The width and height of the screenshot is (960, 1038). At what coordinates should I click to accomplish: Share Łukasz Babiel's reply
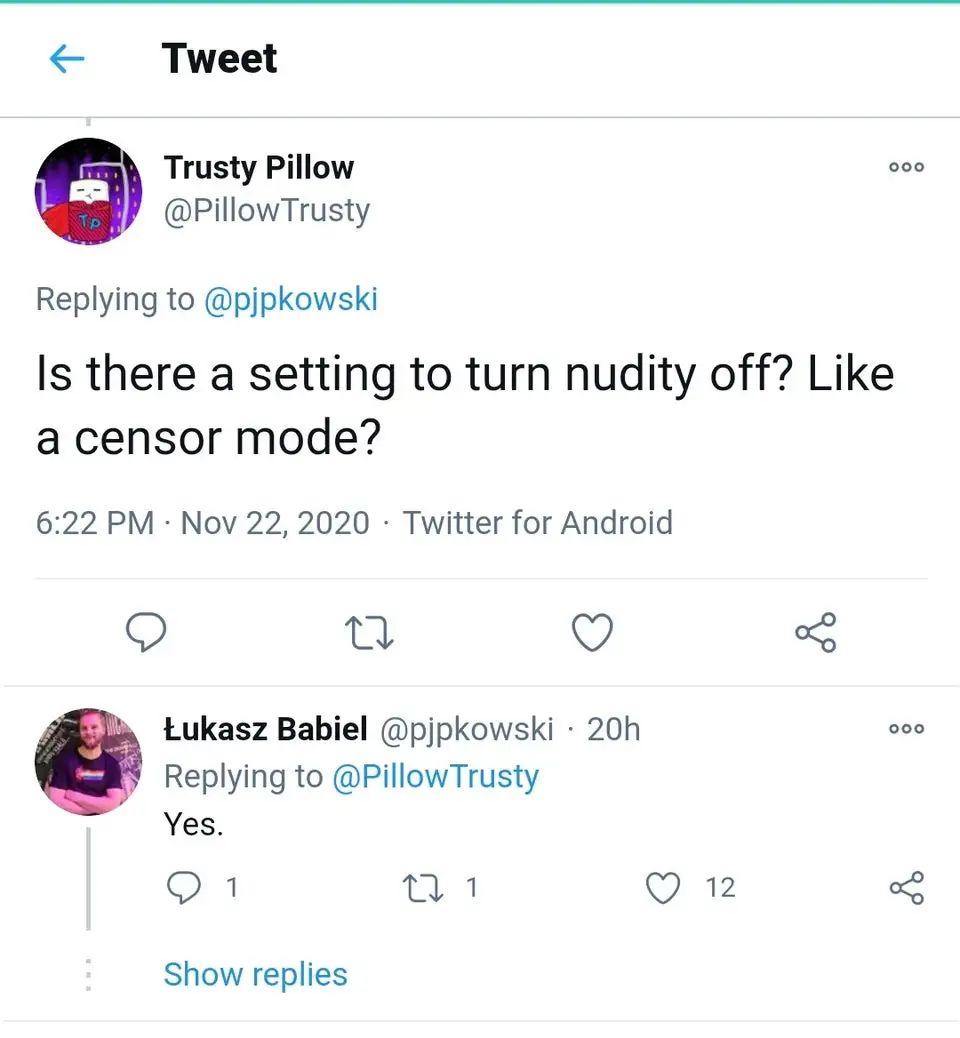pyautogui.click(x=906, y=888)
